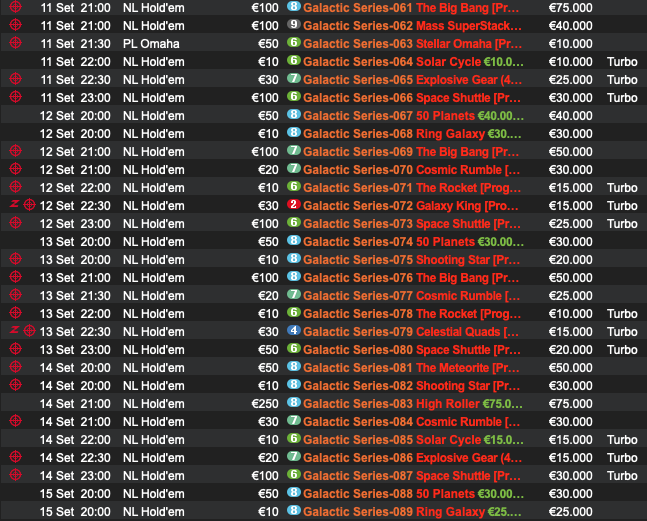This screenshot has height=521, width=647.
Task: Open Galactic Series-083 High Roller tournament
Action: pyautogui.click(x=413, y=404)
